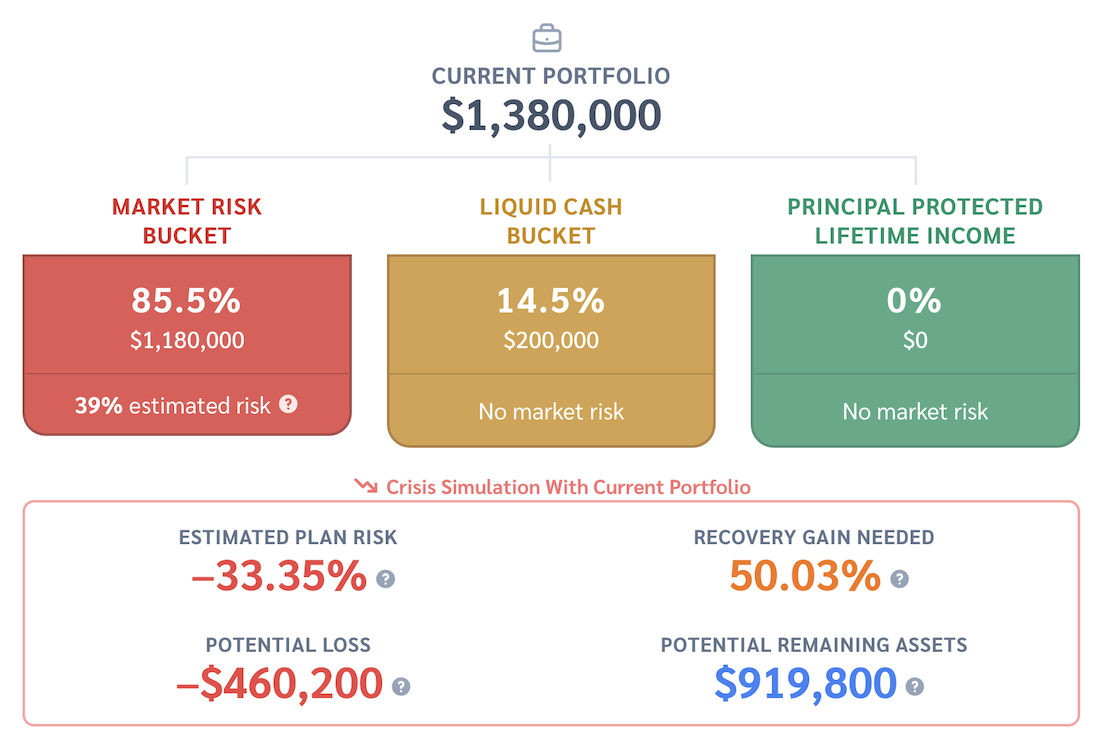This screenshot has height=749, width=1100.
Task: Click the Market Risk Bucket heading
Action: (187, 221)
